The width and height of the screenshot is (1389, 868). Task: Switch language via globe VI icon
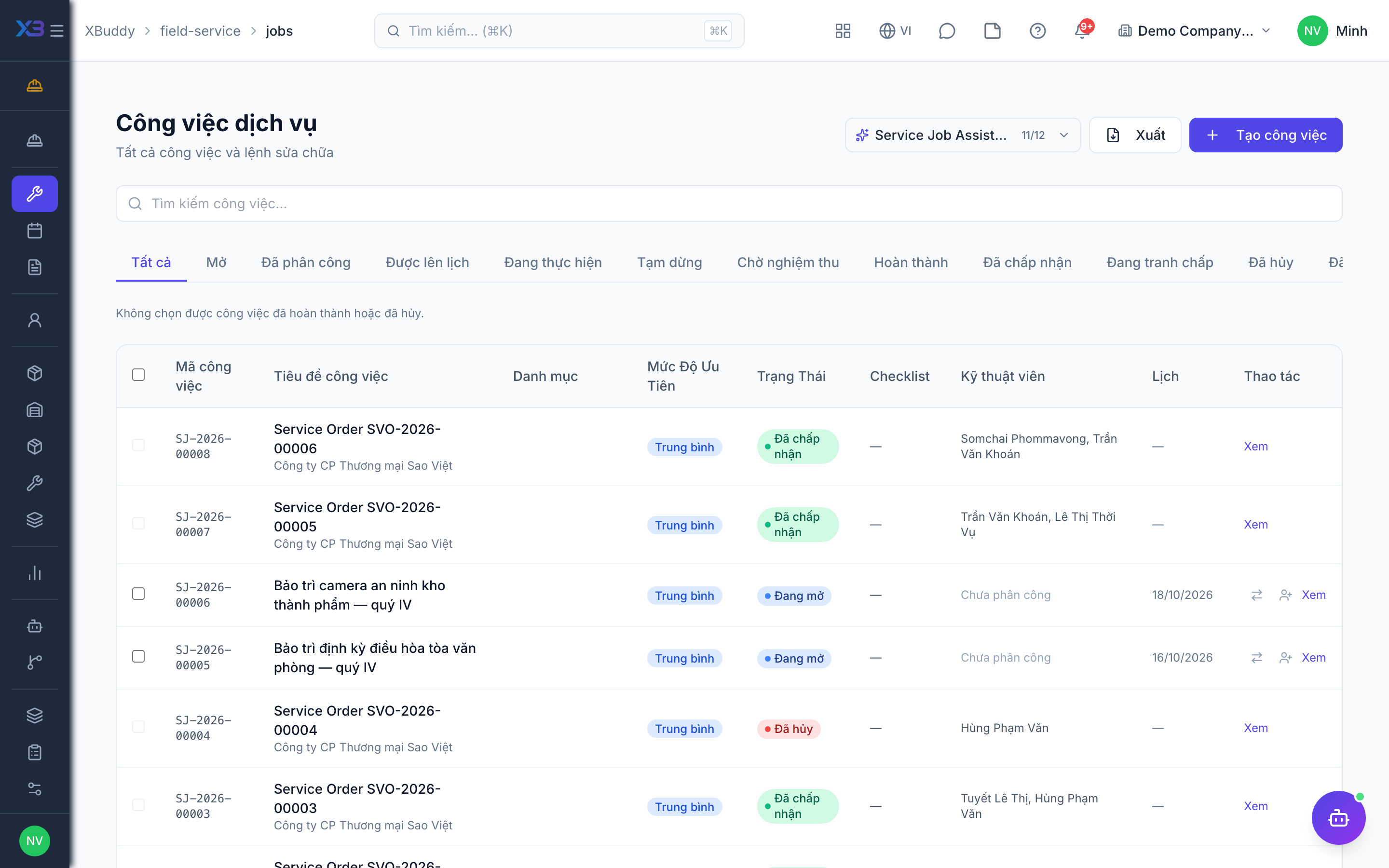(x=895, y=30)
